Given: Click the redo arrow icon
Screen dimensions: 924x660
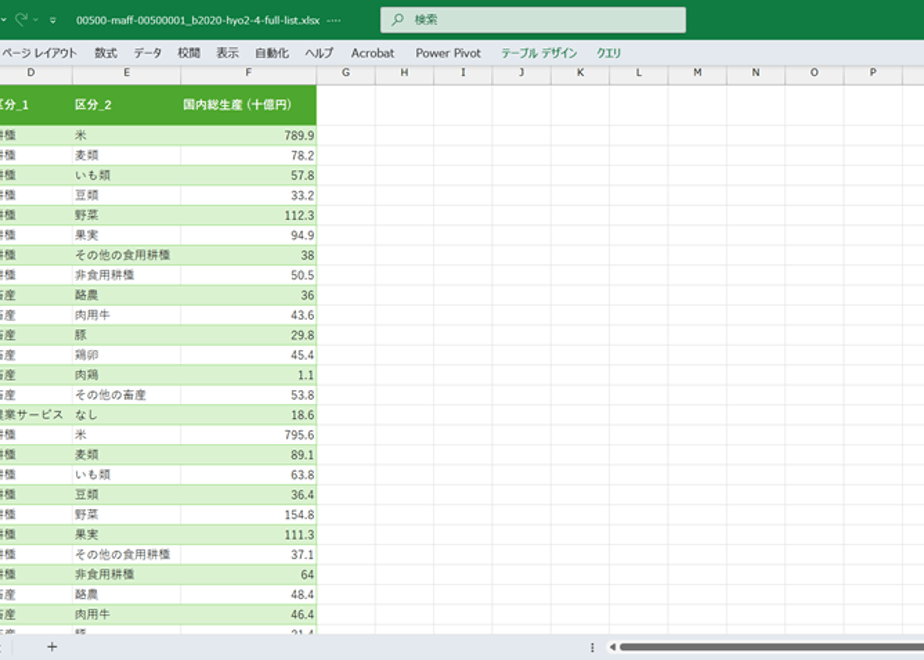Looking at the screenshot, I should [x=21, y=19].
